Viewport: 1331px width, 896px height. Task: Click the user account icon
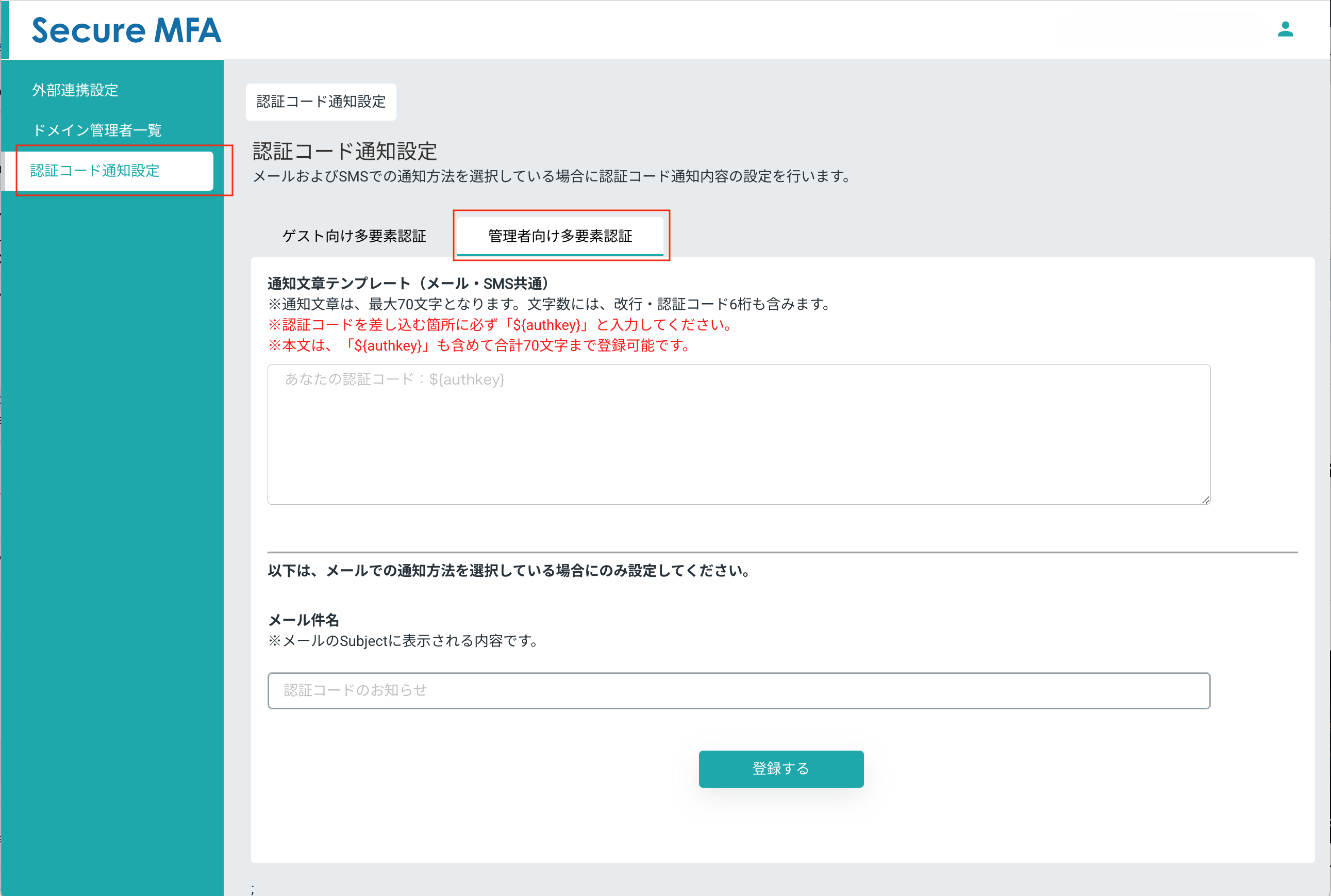pos(1285,29)
